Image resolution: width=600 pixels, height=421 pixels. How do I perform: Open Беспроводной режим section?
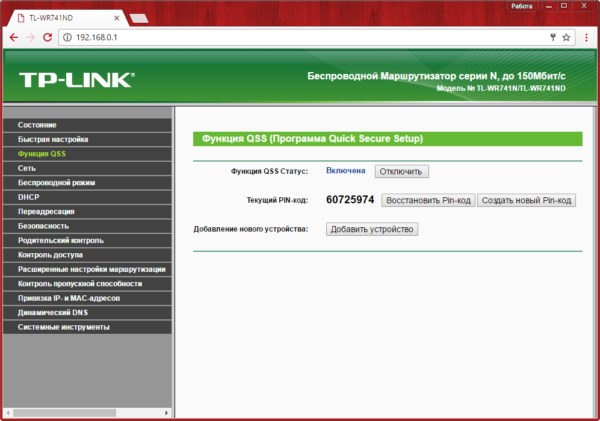[87, 183]
